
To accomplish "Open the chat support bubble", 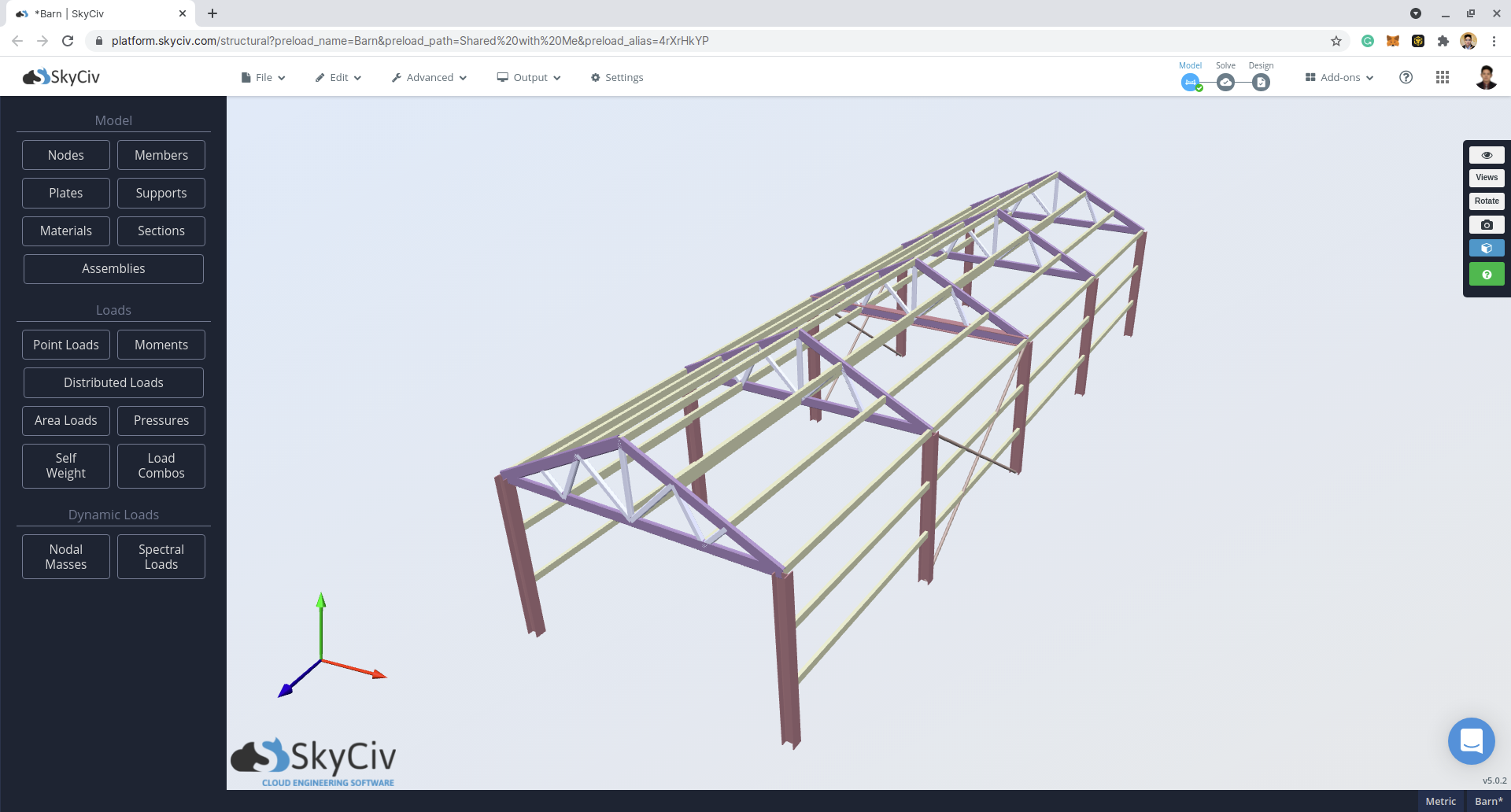I will point(1472,740).
